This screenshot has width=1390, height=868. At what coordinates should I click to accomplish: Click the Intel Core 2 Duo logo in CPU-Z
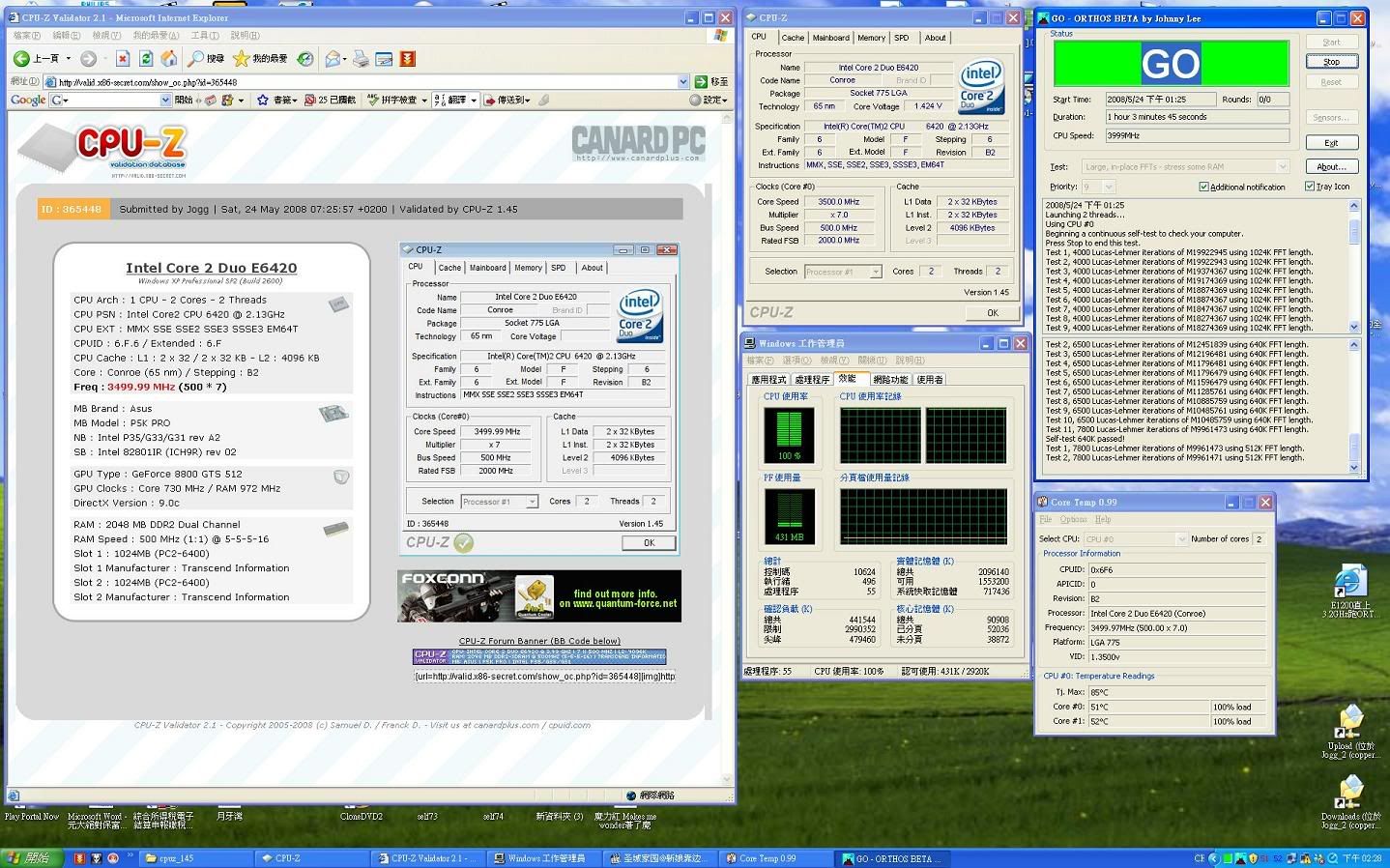981,87
